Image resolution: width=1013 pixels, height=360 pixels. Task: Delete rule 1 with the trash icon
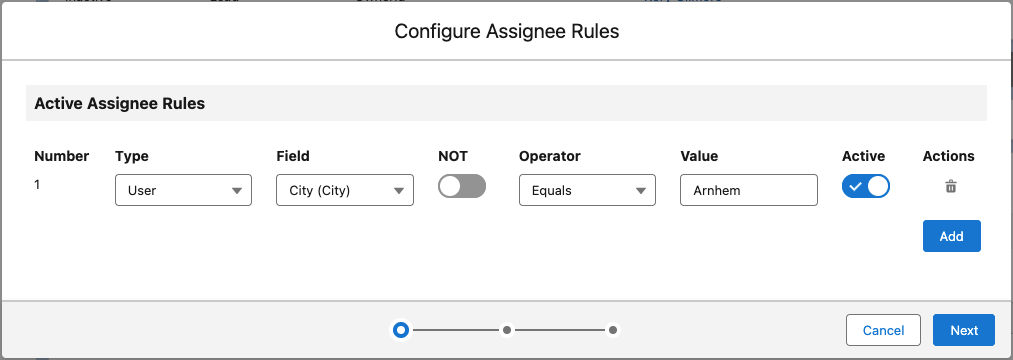point(951,187)
